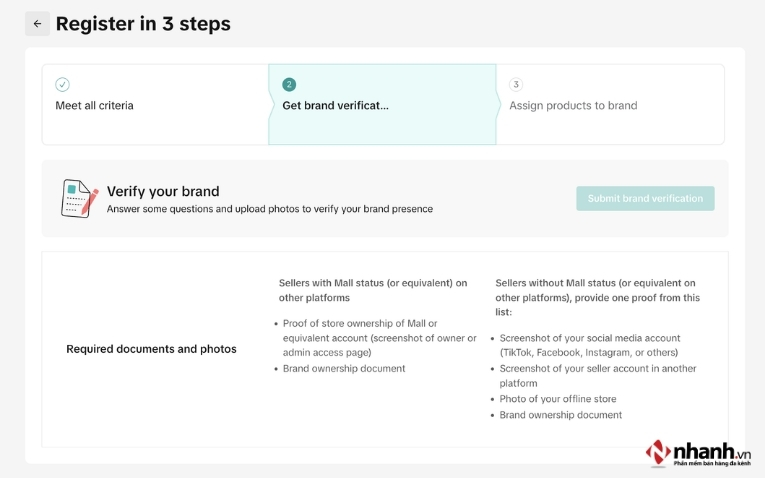
Task: Go to Assign products to brand step
Action: [573, 105]
